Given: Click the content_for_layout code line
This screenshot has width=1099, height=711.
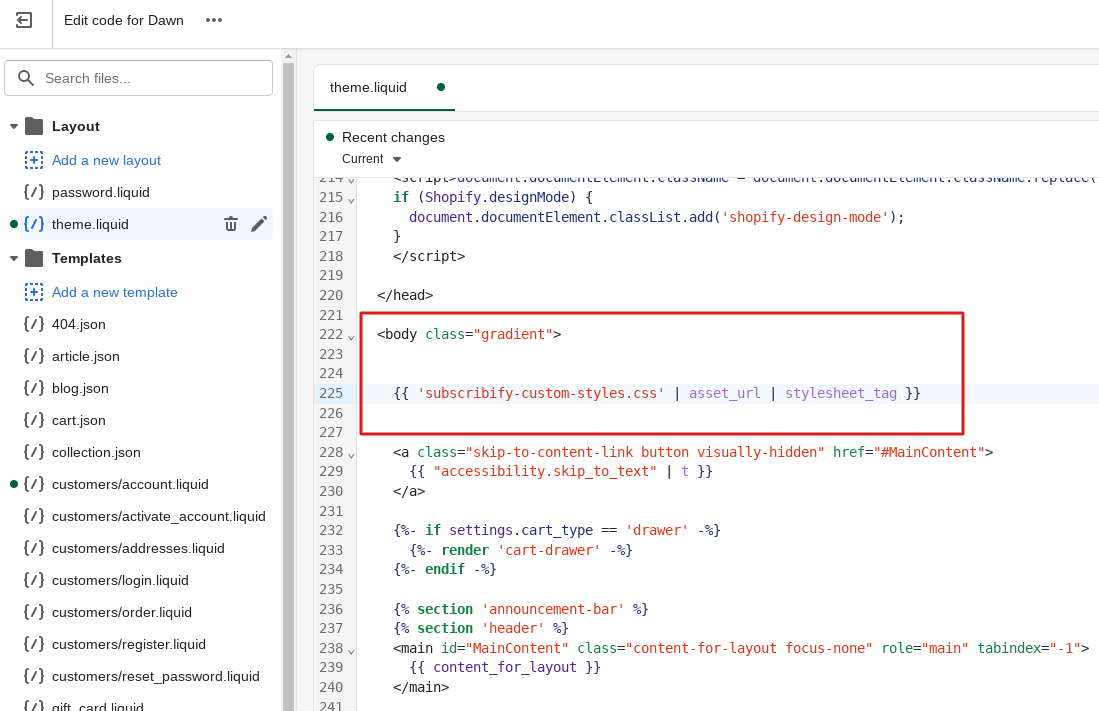Looking at the screenshot, I should point(505,668).
